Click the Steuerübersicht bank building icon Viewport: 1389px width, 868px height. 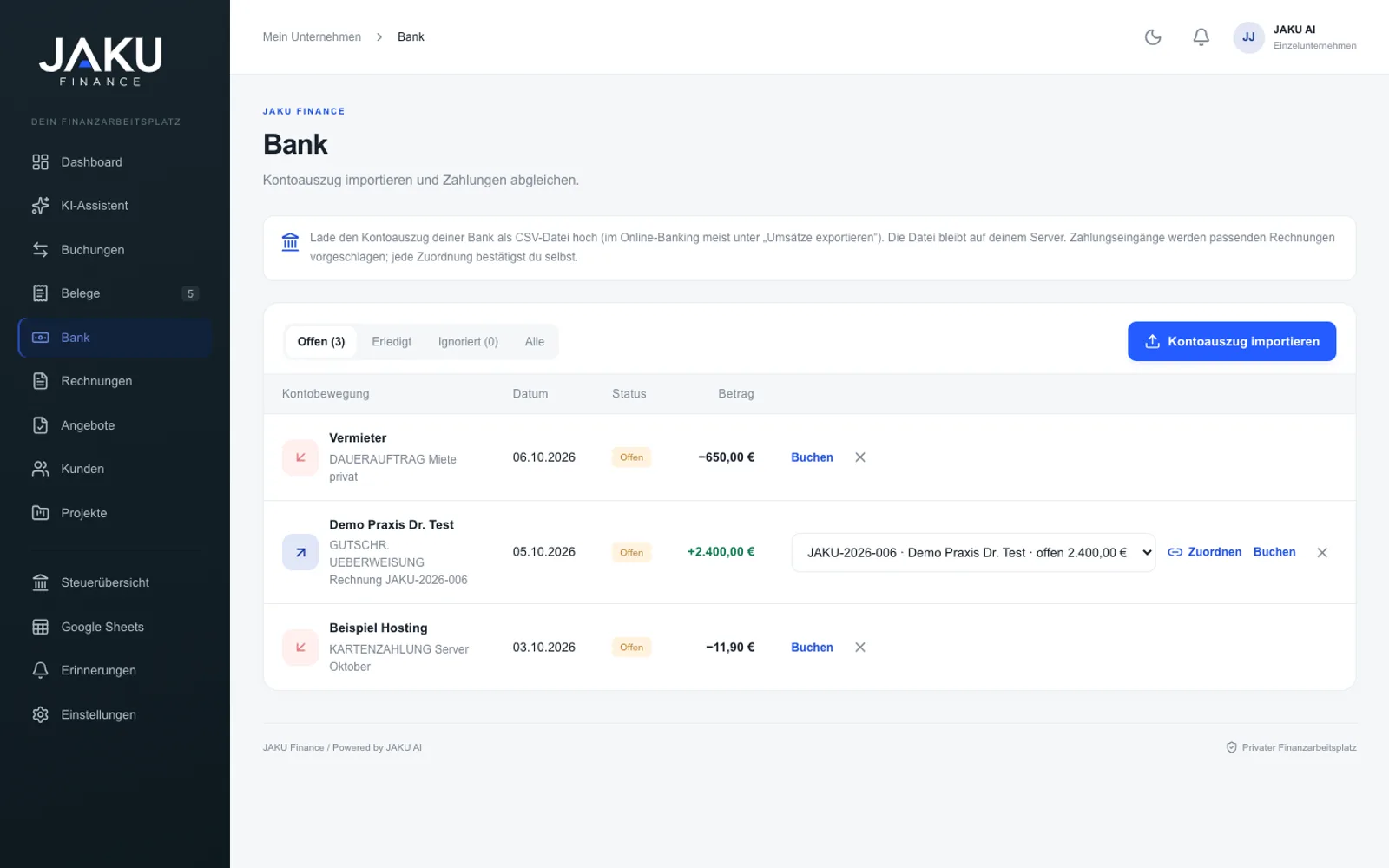point(40,582)
